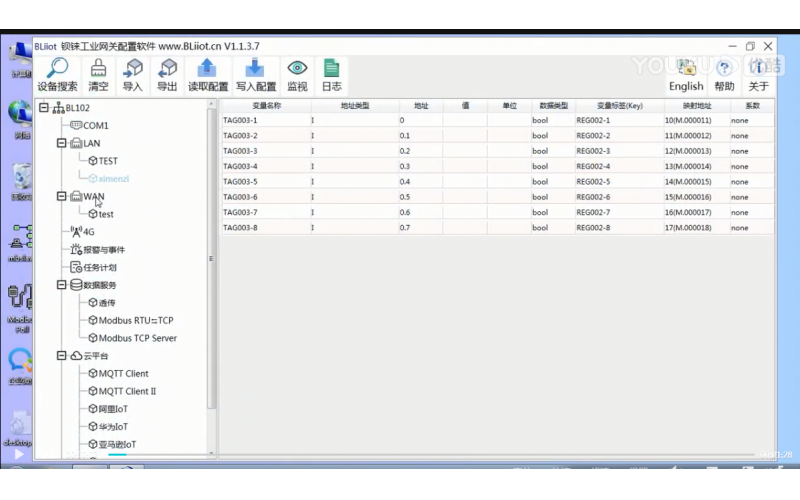The width and height of the screenshot is (800, 500).
Task: Open 监视 monitoring with the eye icon
Action: [x=297, y=68]
